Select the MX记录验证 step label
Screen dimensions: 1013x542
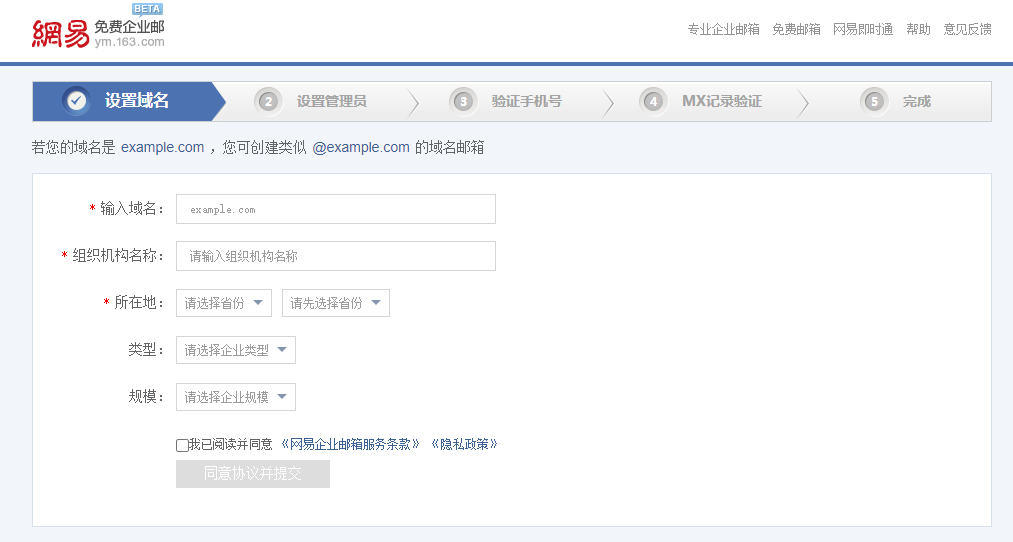tap(722, 101)
